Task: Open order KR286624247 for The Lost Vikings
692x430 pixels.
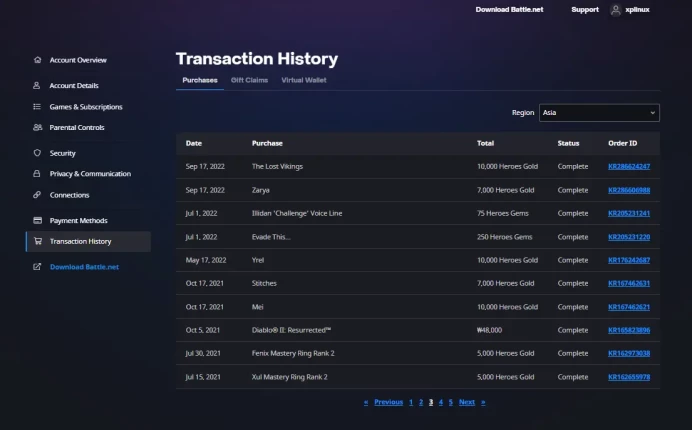Action: (x=629, y=166)
